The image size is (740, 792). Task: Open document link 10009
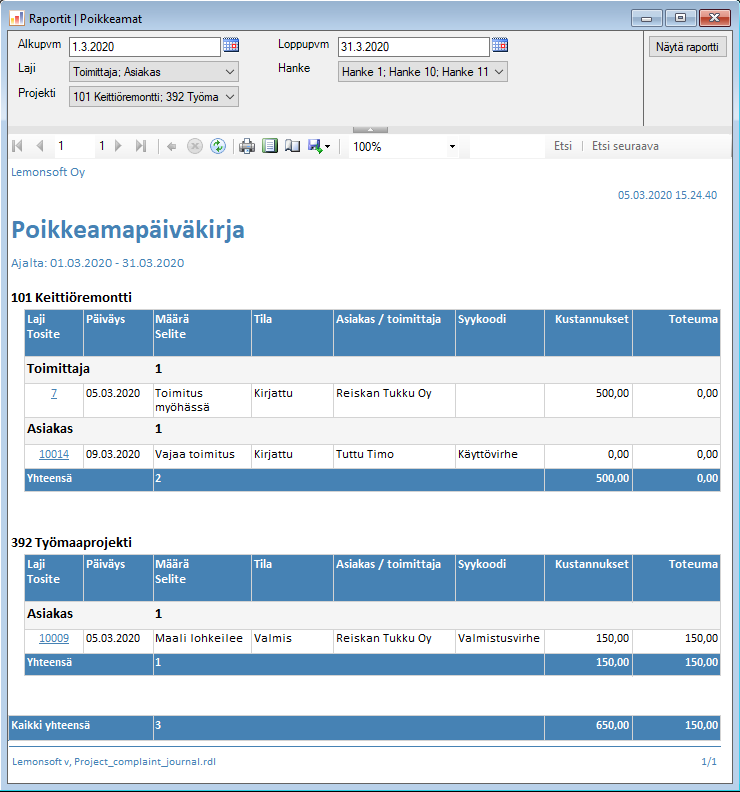click(54, 638)
